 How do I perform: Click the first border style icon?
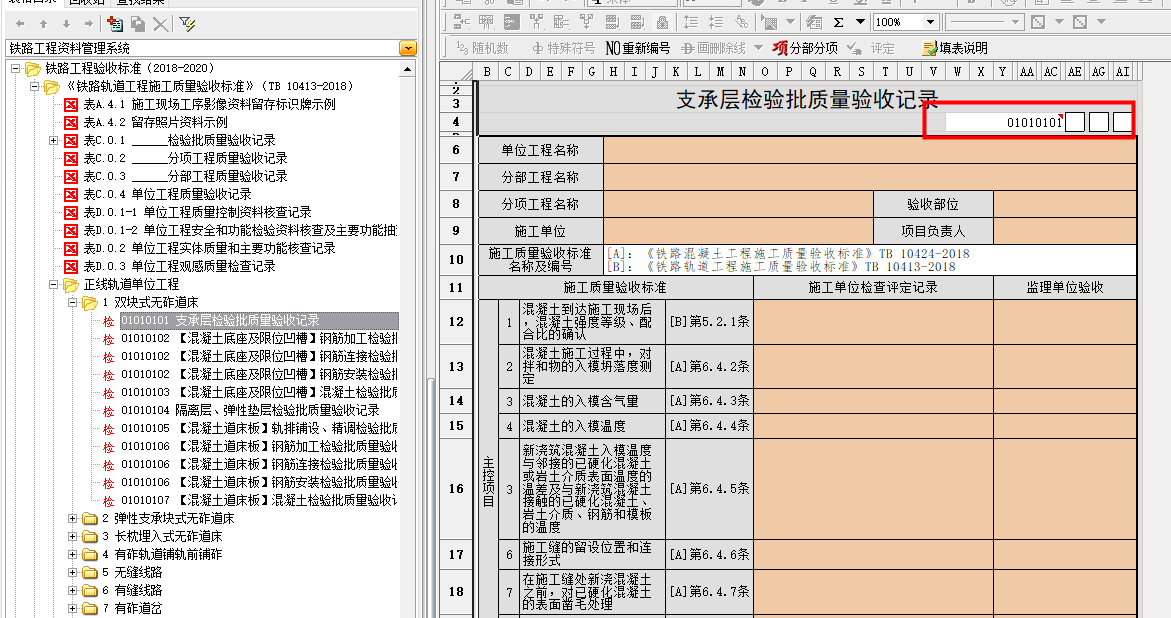[x=1038, y=22]
